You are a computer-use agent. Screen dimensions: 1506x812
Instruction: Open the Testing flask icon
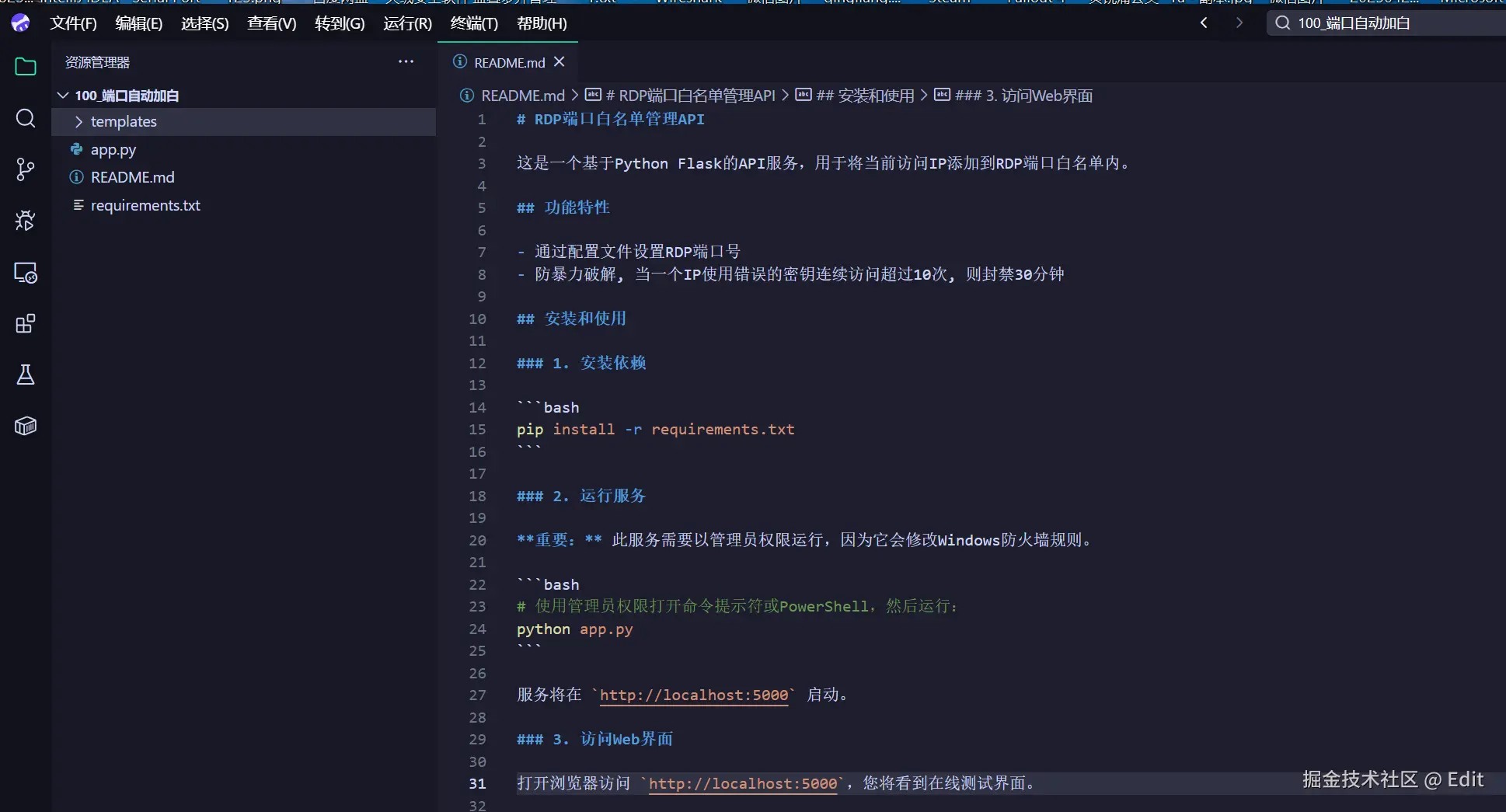(26, 375)
